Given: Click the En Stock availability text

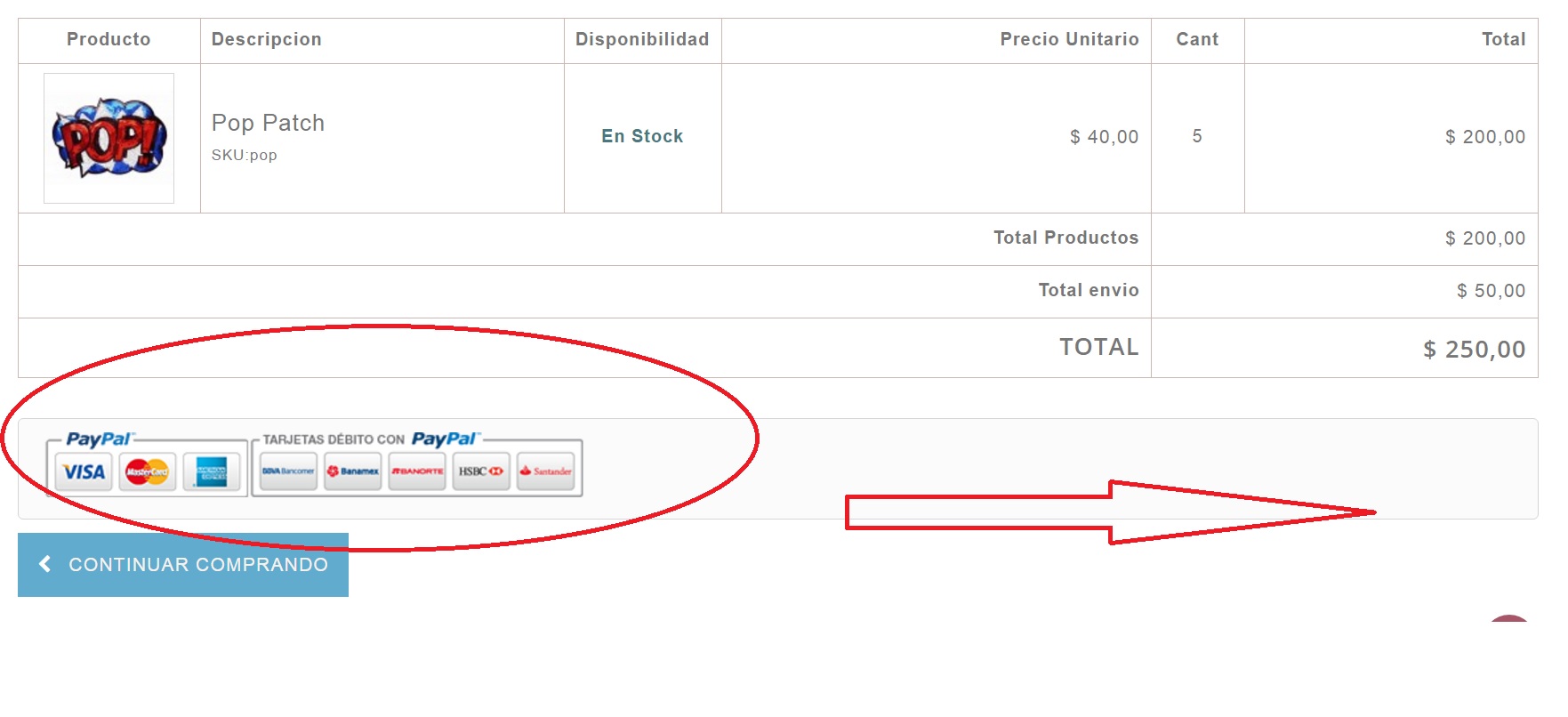Looking at the screenshot, I should click(x=642, y=136).
